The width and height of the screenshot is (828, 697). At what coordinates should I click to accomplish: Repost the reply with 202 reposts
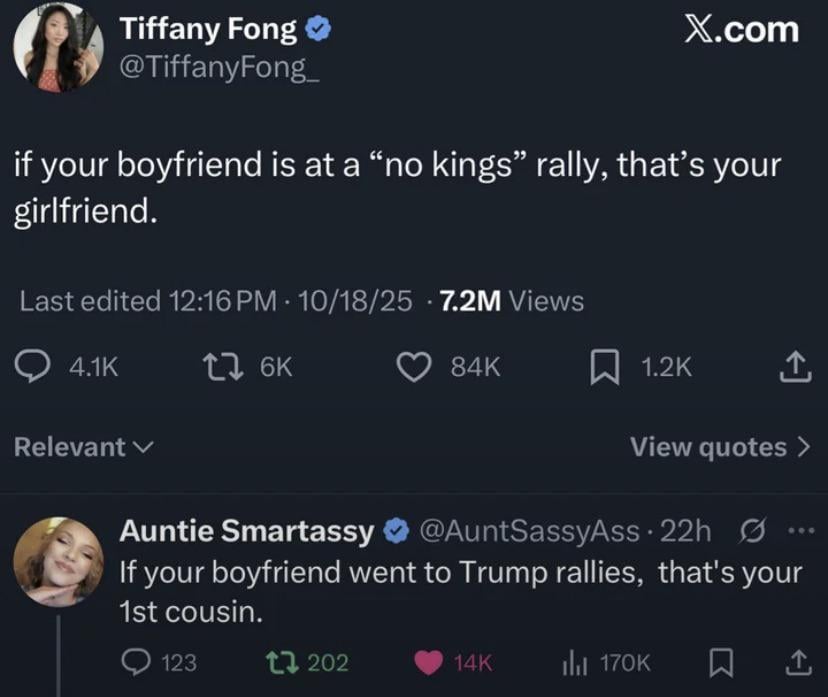tap(279, 662)
